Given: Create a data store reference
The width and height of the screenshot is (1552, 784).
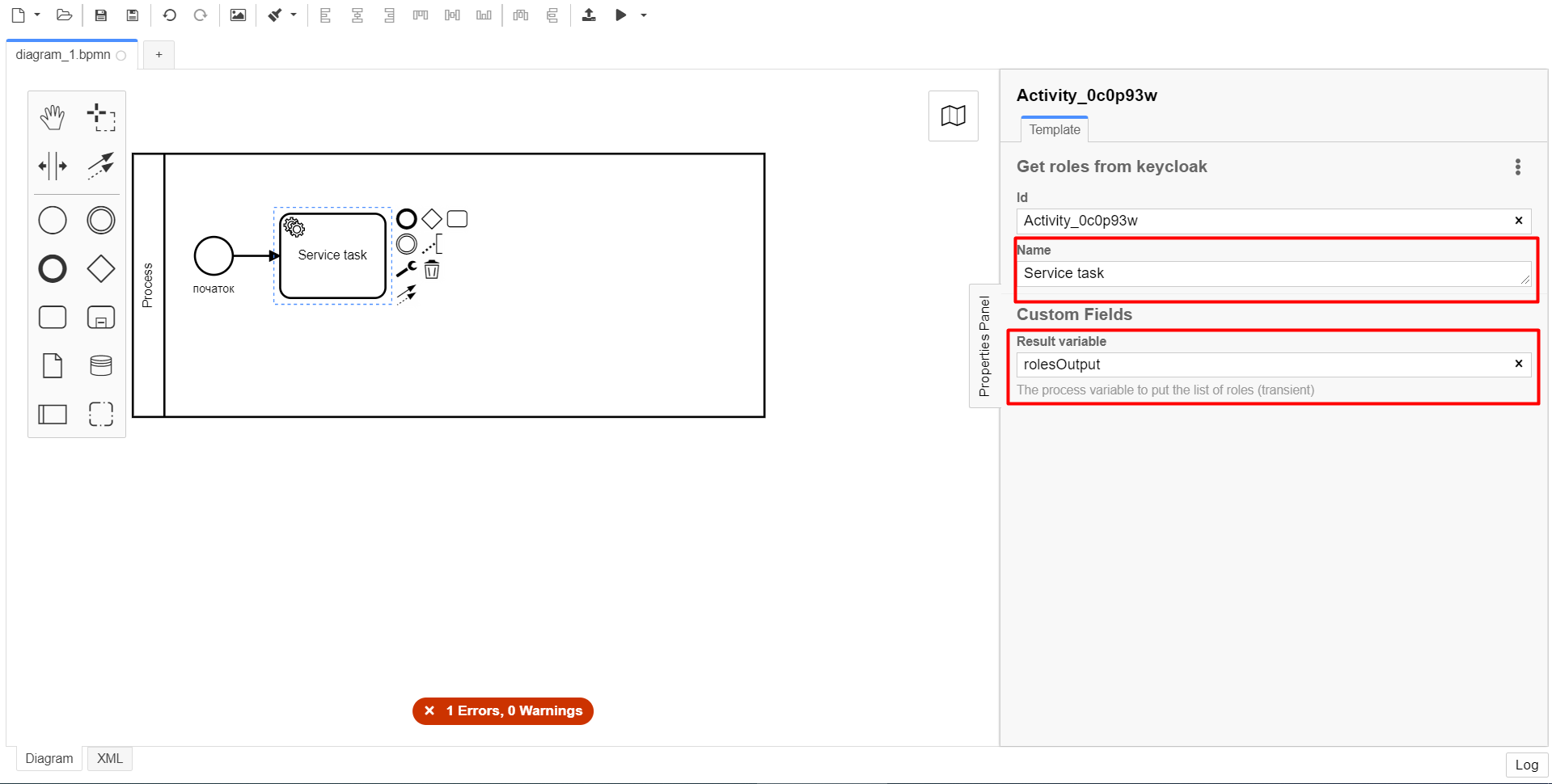Looking at the screenshot, I should click(101, 365).
